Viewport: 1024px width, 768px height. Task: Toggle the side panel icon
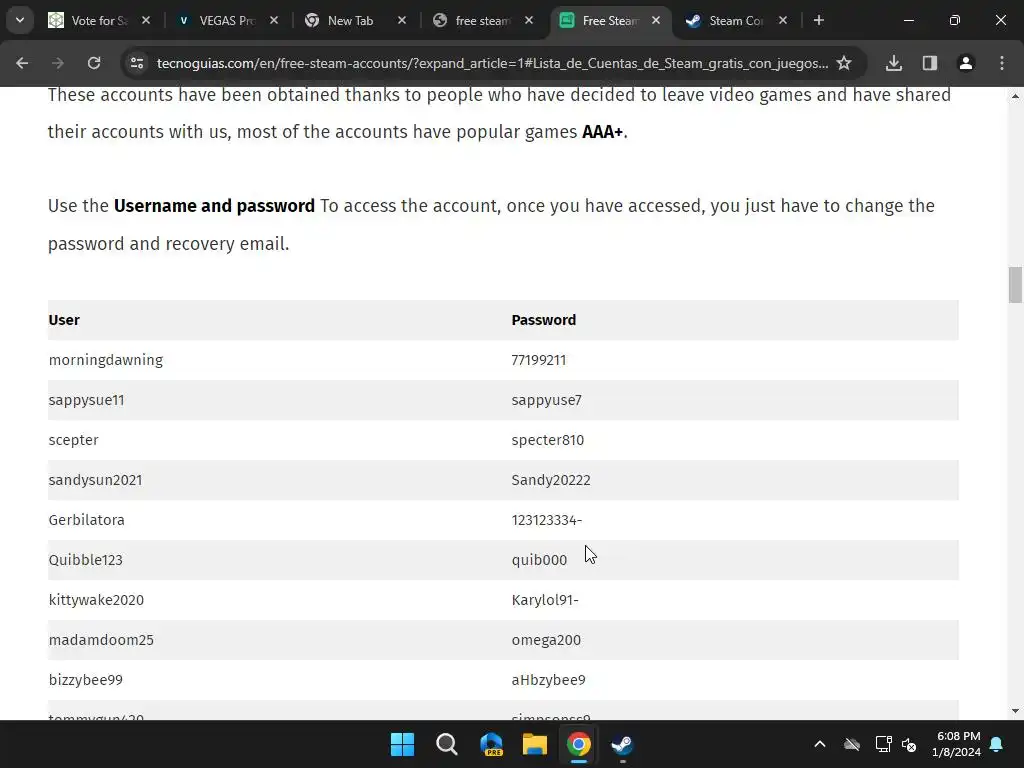pyautogui.click(x=929, y=63)
